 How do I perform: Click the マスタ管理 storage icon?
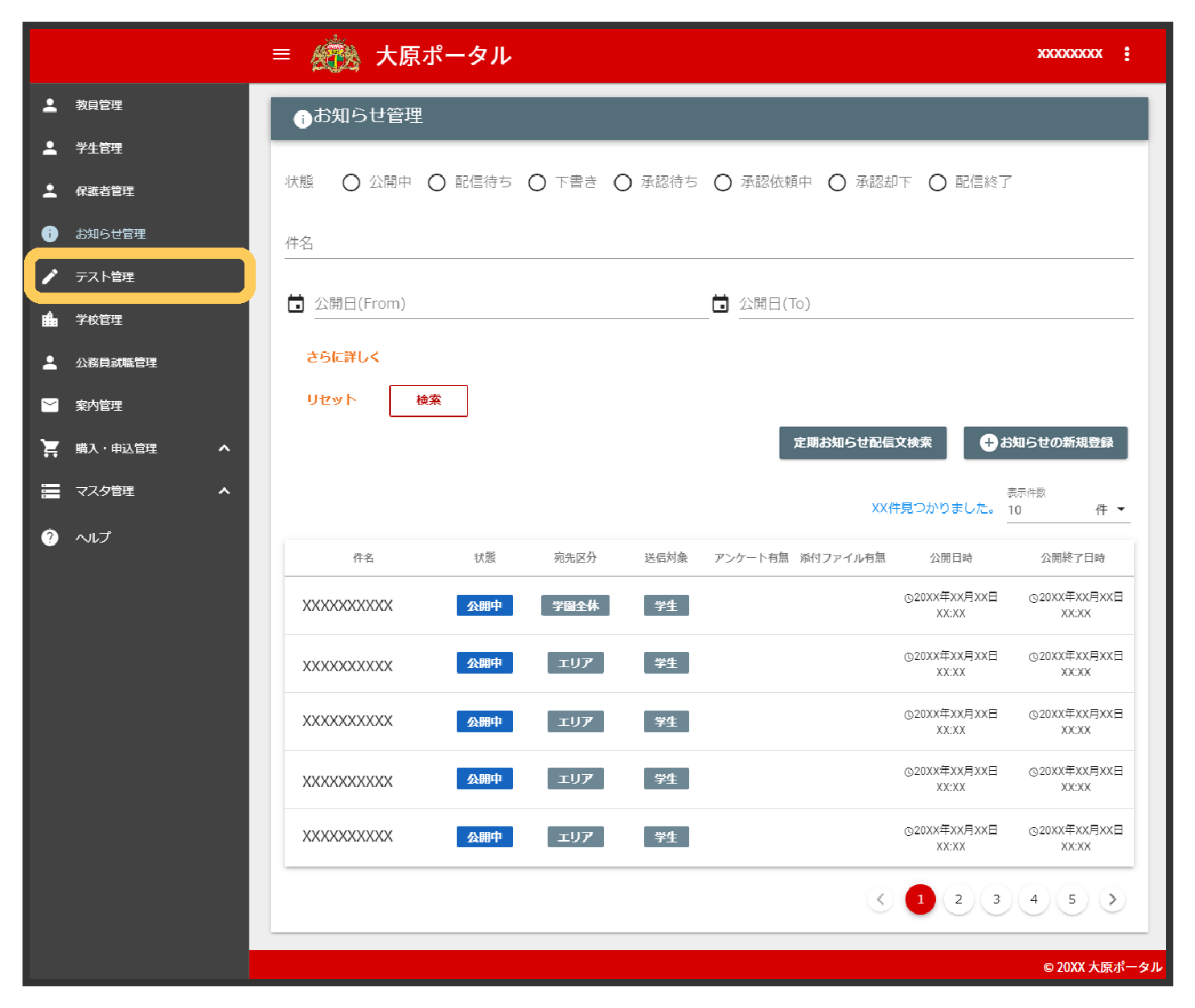click(x=50, y=491)
